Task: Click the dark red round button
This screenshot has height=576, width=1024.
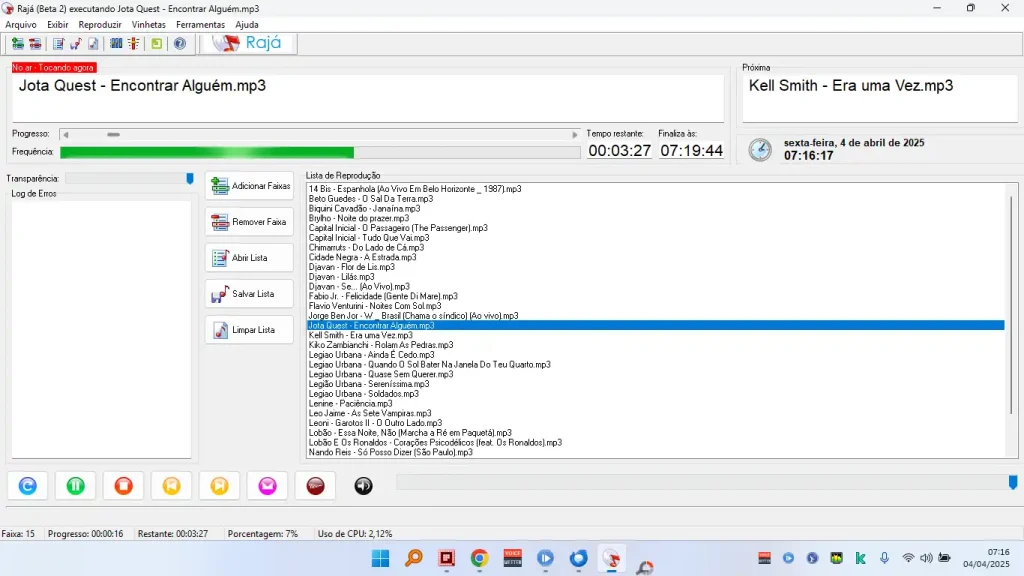Action: (x=316, y=486)
